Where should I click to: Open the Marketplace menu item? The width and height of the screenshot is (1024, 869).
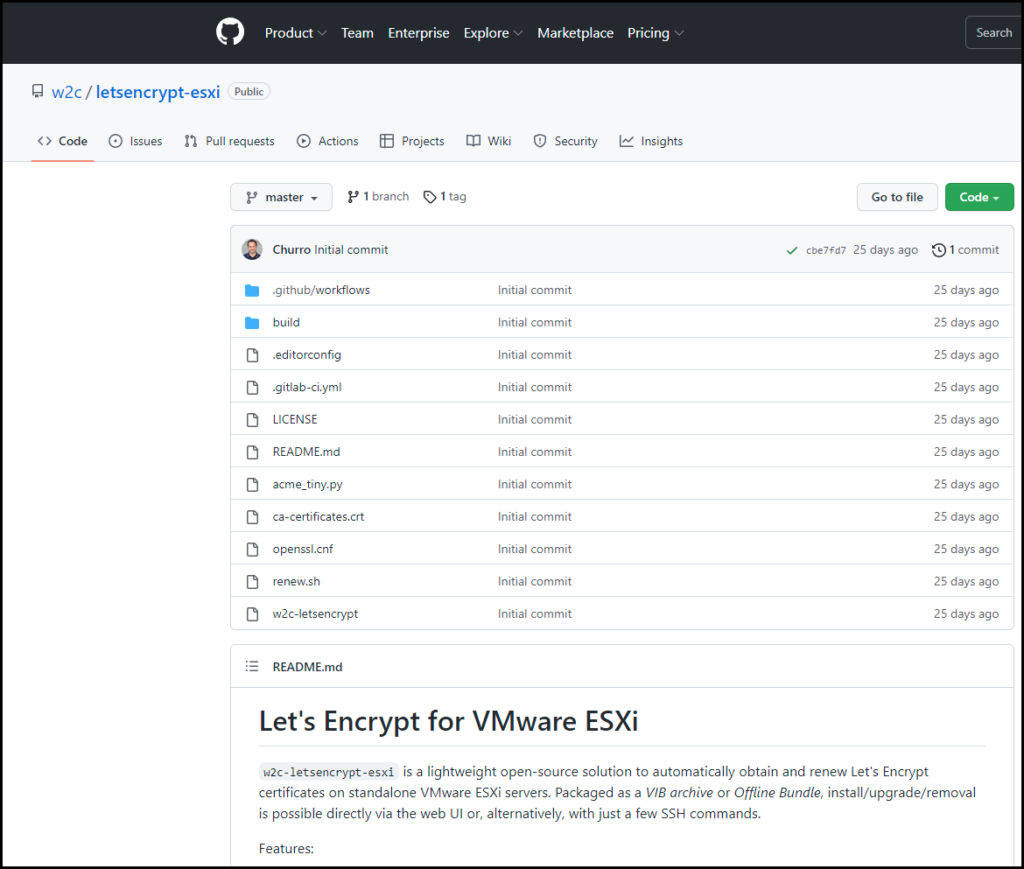click(x=575, y=32)
